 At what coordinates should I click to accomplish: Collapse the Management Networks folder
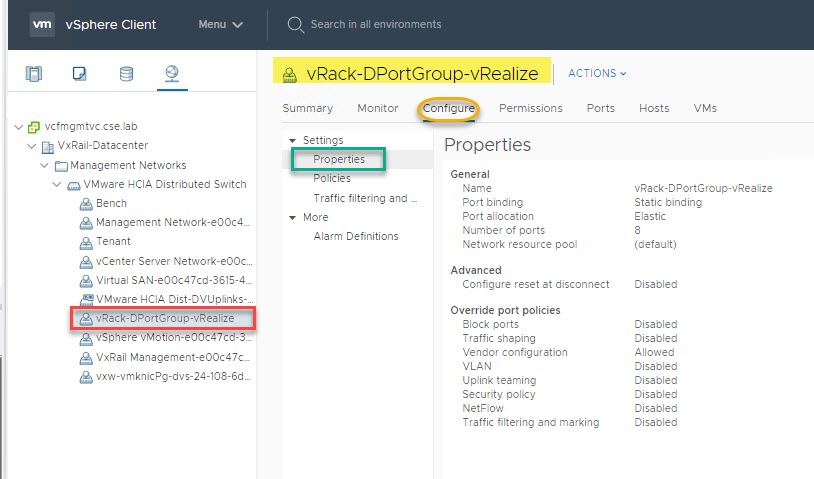click(44, 165)
